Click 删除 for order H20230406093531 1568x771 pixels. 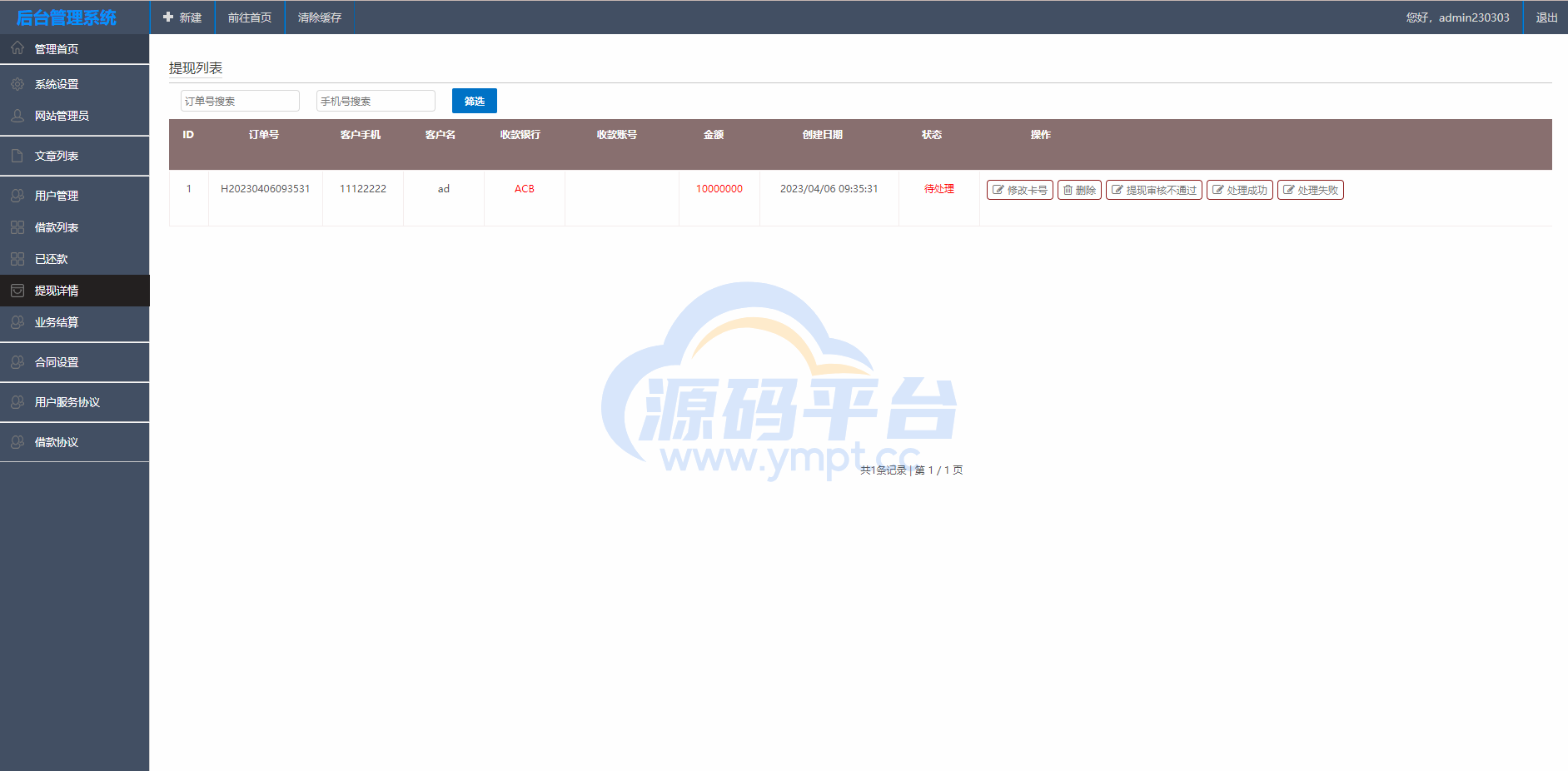click(1079, 190)
